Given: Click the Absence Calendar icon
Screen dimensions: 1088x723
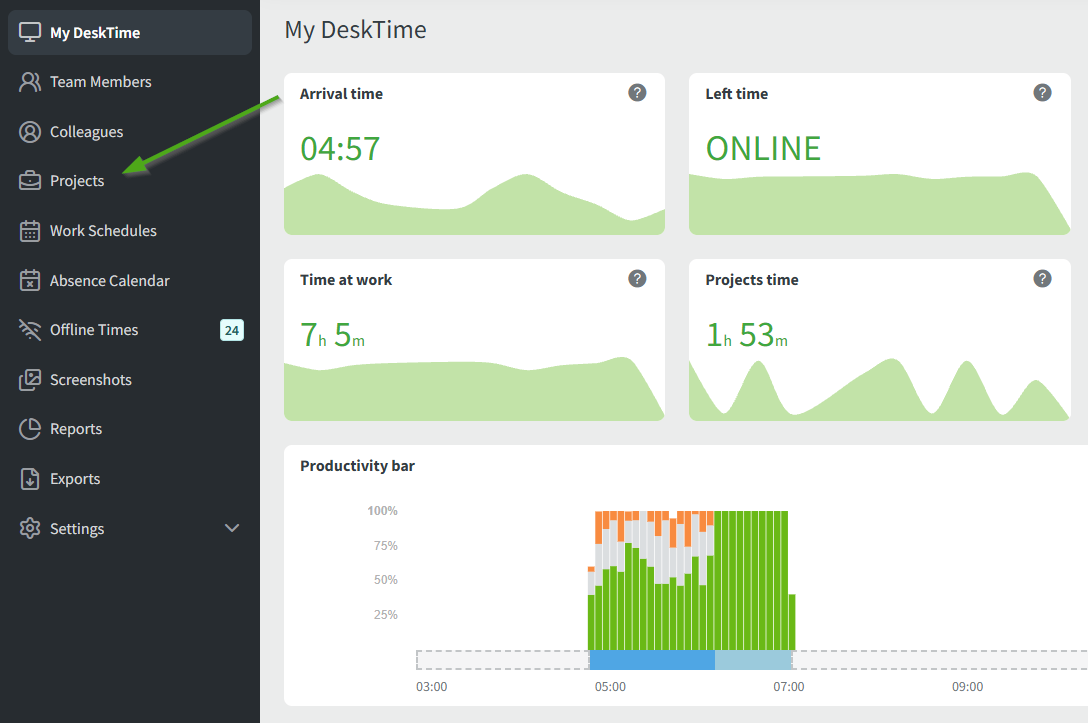Looking at the screenshot, I should (x=31, y=281).
